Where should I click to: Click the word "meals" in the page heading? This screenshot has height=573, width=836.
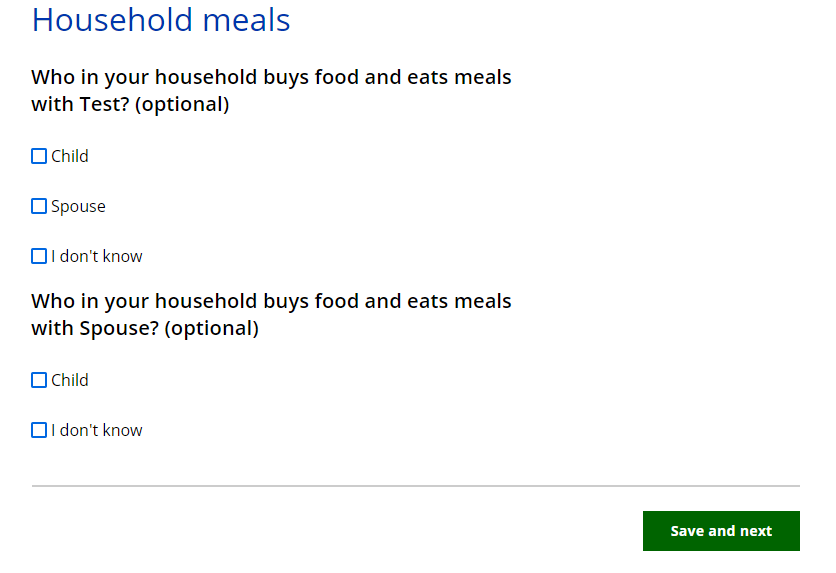pyautogui.click(x=241, y=20)
